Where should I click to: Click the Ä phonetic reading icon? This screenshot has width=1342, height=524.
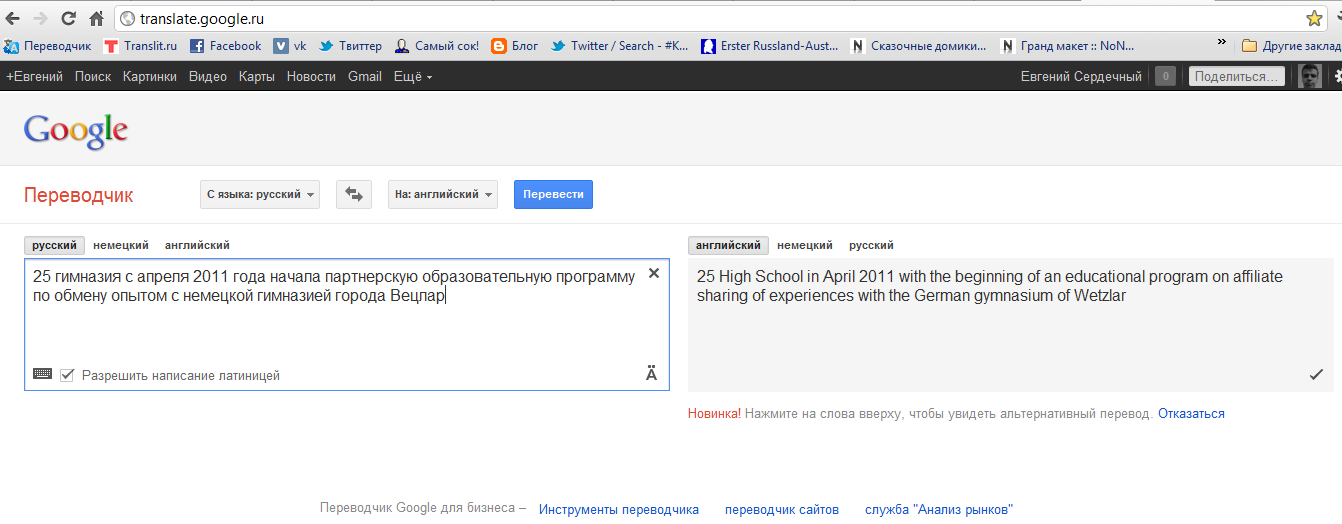tap(652, 375)
